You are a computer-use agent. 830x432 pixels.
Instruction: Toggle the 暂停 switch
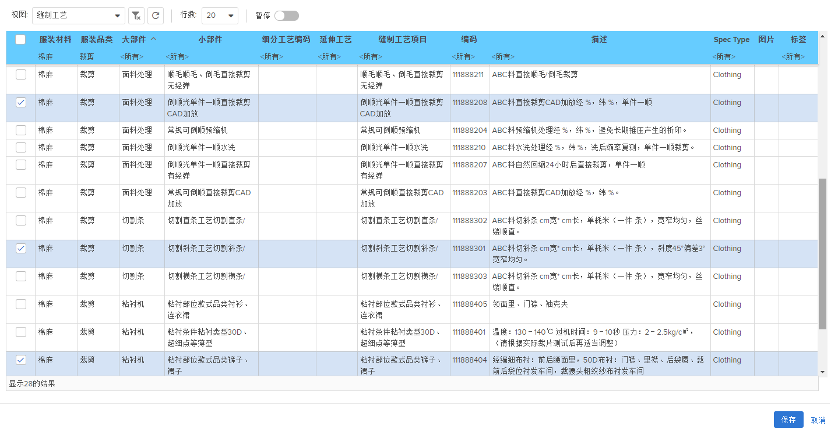(x=286, y=16)
